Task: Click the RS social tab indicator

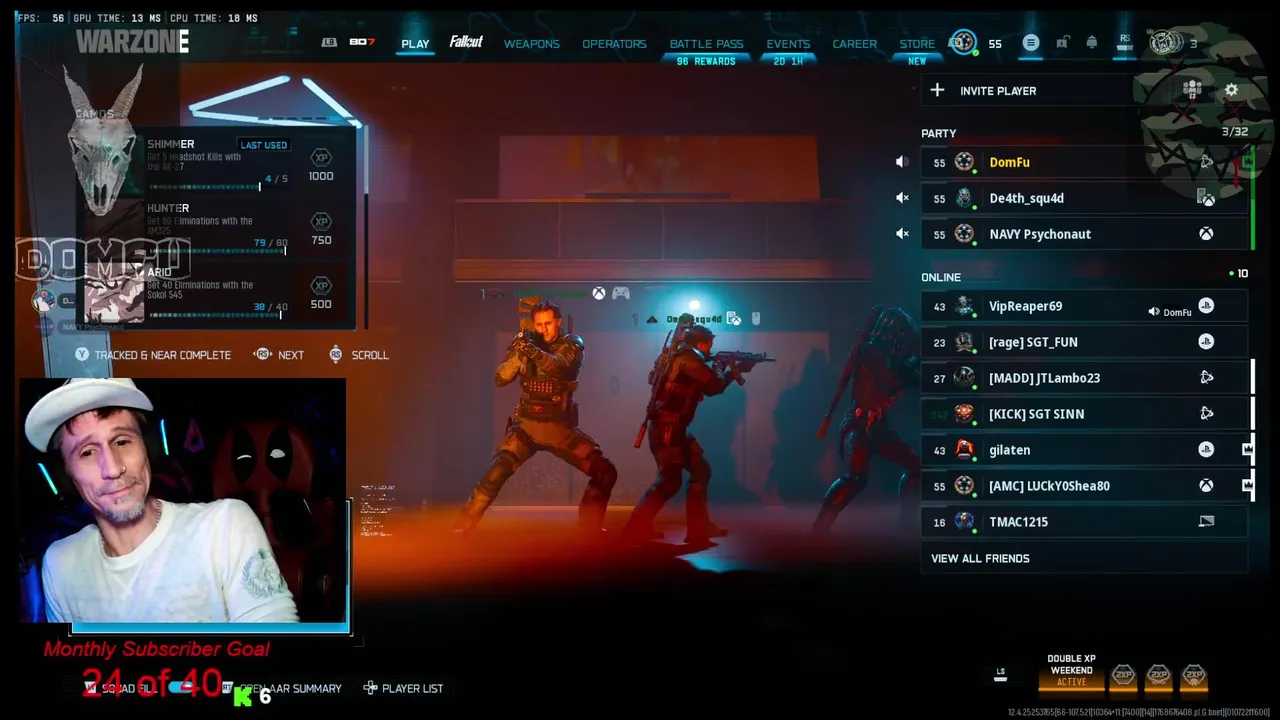Action: (x=1125, y=40)
